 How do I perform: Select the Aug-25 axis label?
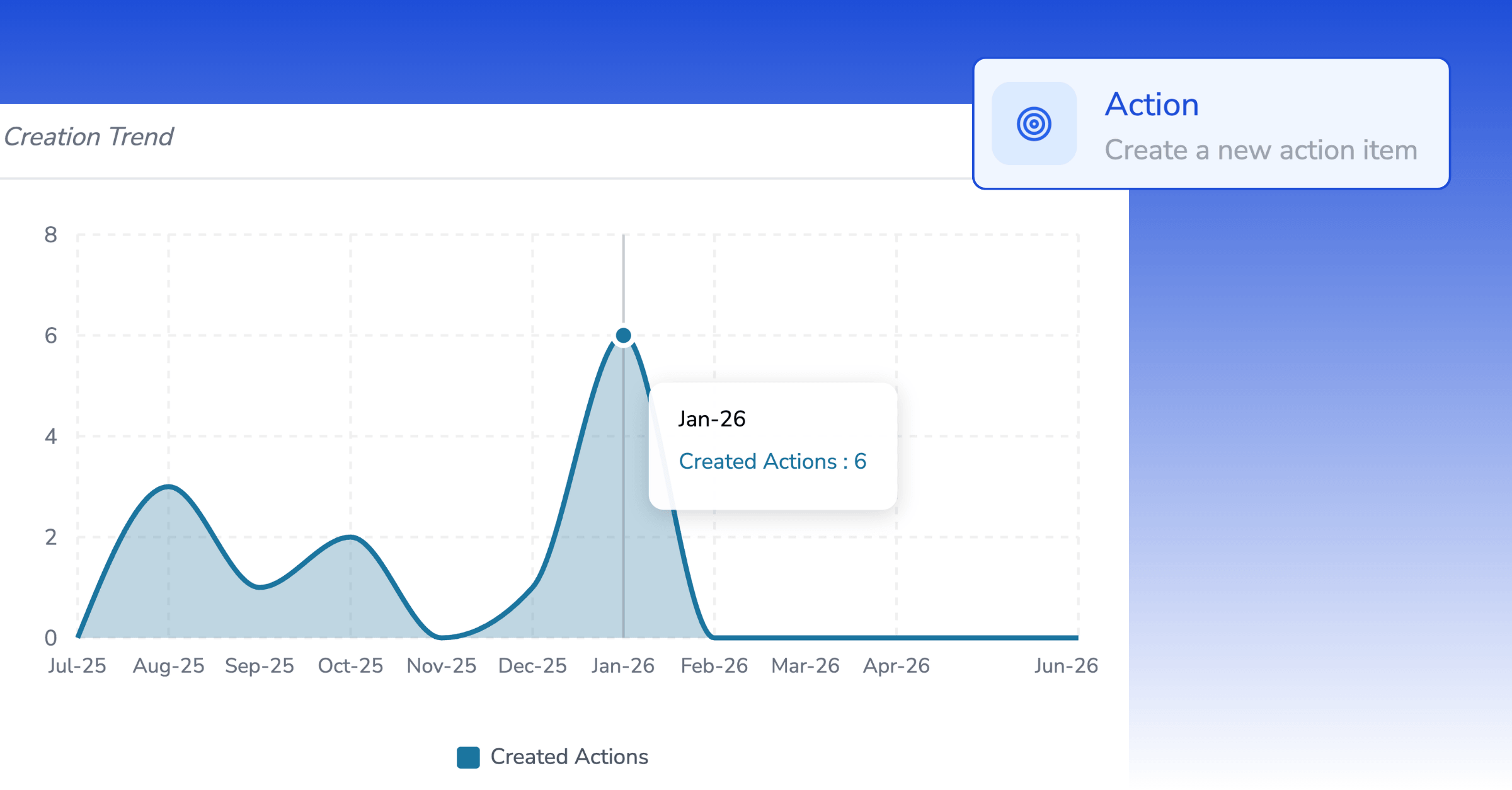[168, 666]
